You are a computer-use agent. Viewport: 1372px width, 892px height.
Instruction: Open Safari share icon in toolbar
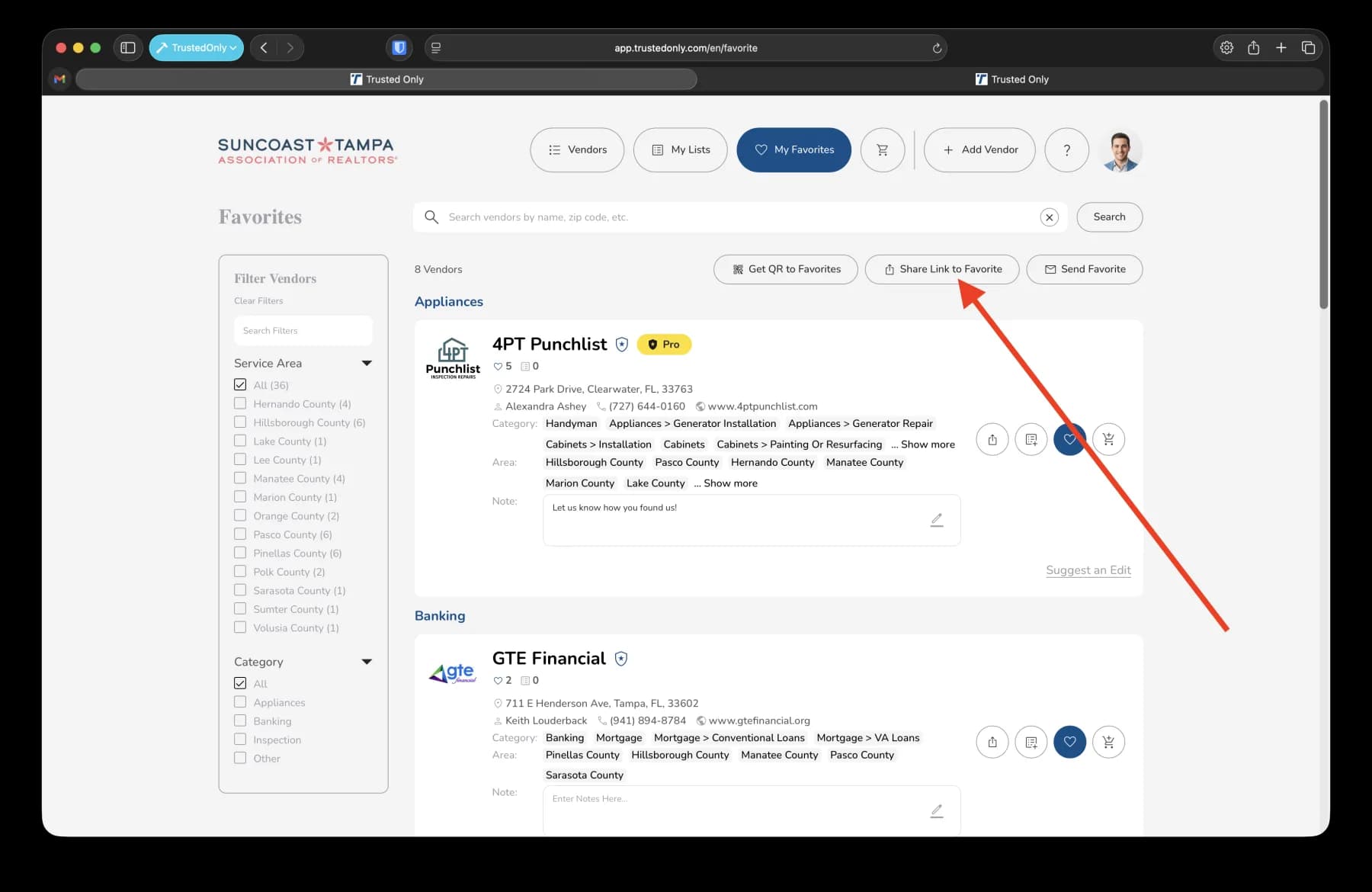[1253, 47]
